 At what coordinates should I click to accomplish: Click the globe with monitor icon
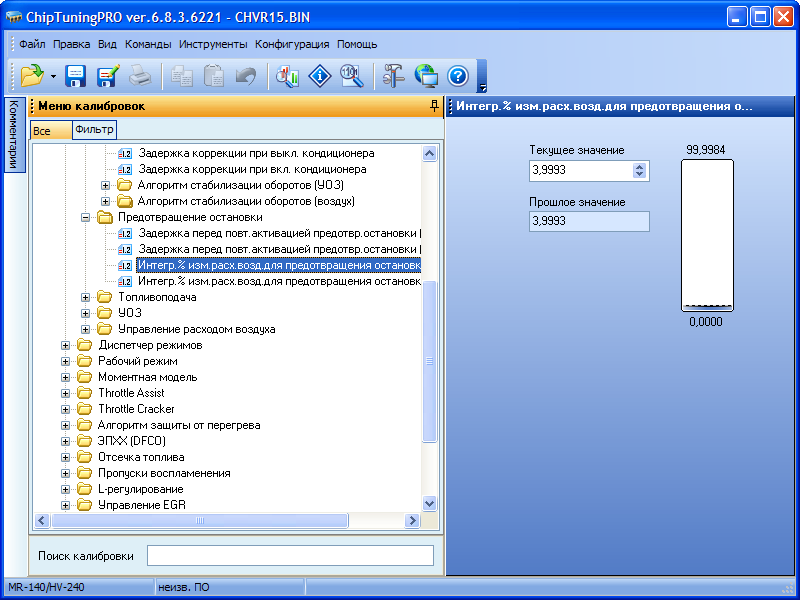(426, 75)
